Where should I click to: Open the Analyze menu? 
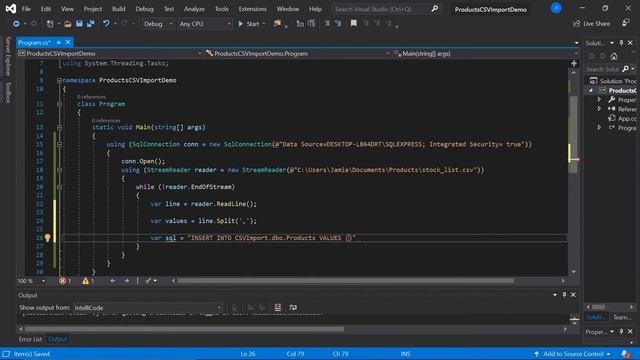[194, 9]
